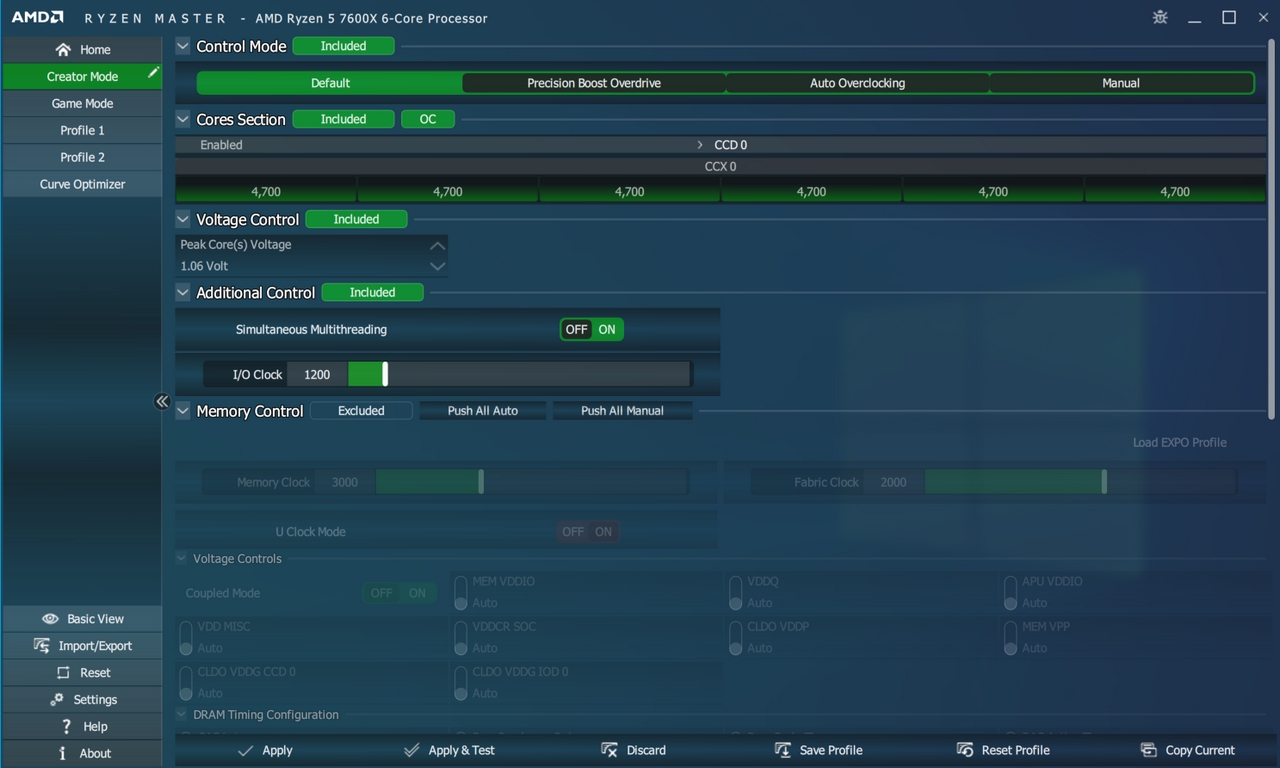The height and width of the screenshot is (768, 1280).
Task: Click the main panel vertical scrollbar
Action: coord(1271,228)
